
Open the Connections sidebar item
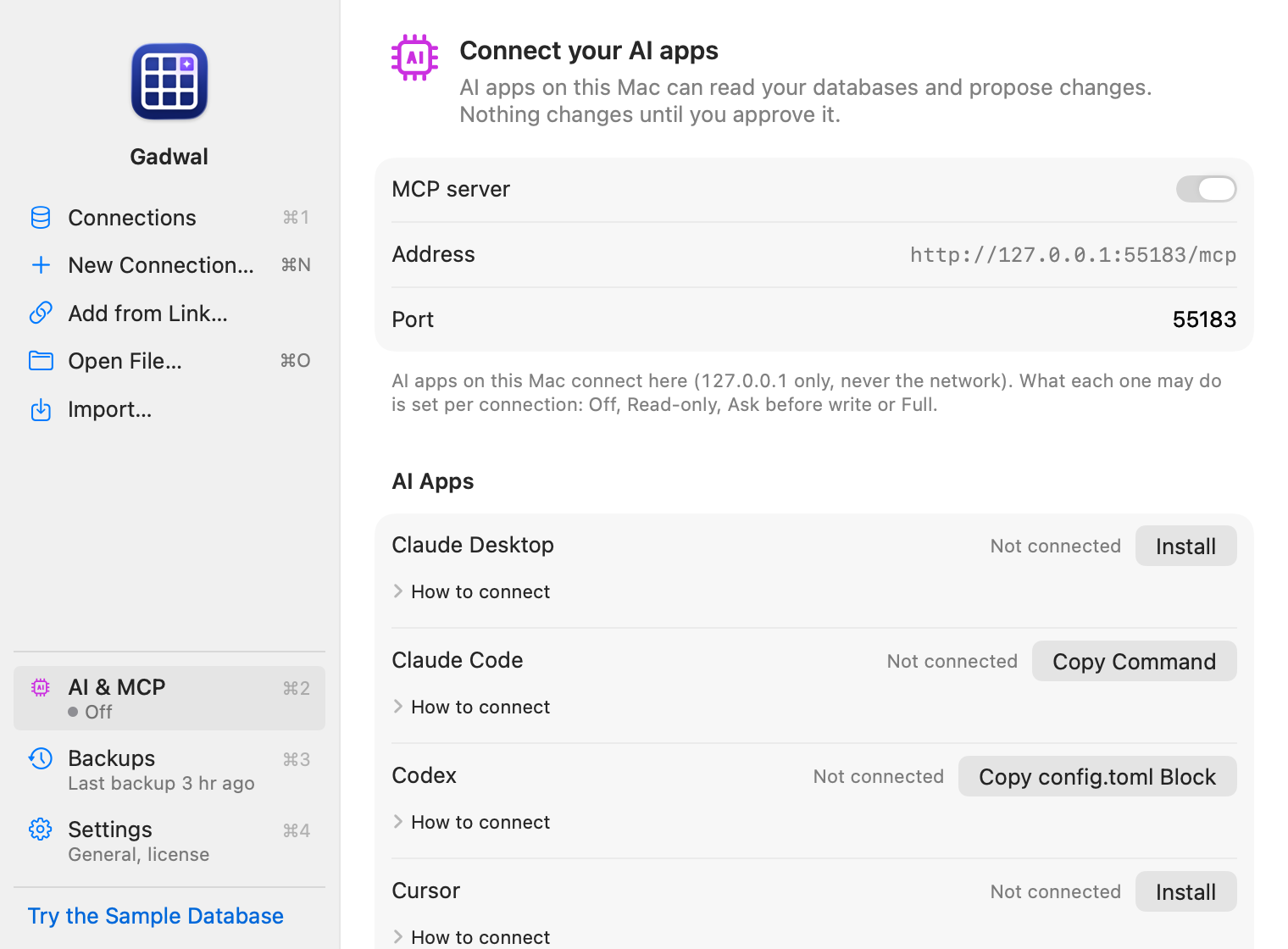[x=169, y=218]
